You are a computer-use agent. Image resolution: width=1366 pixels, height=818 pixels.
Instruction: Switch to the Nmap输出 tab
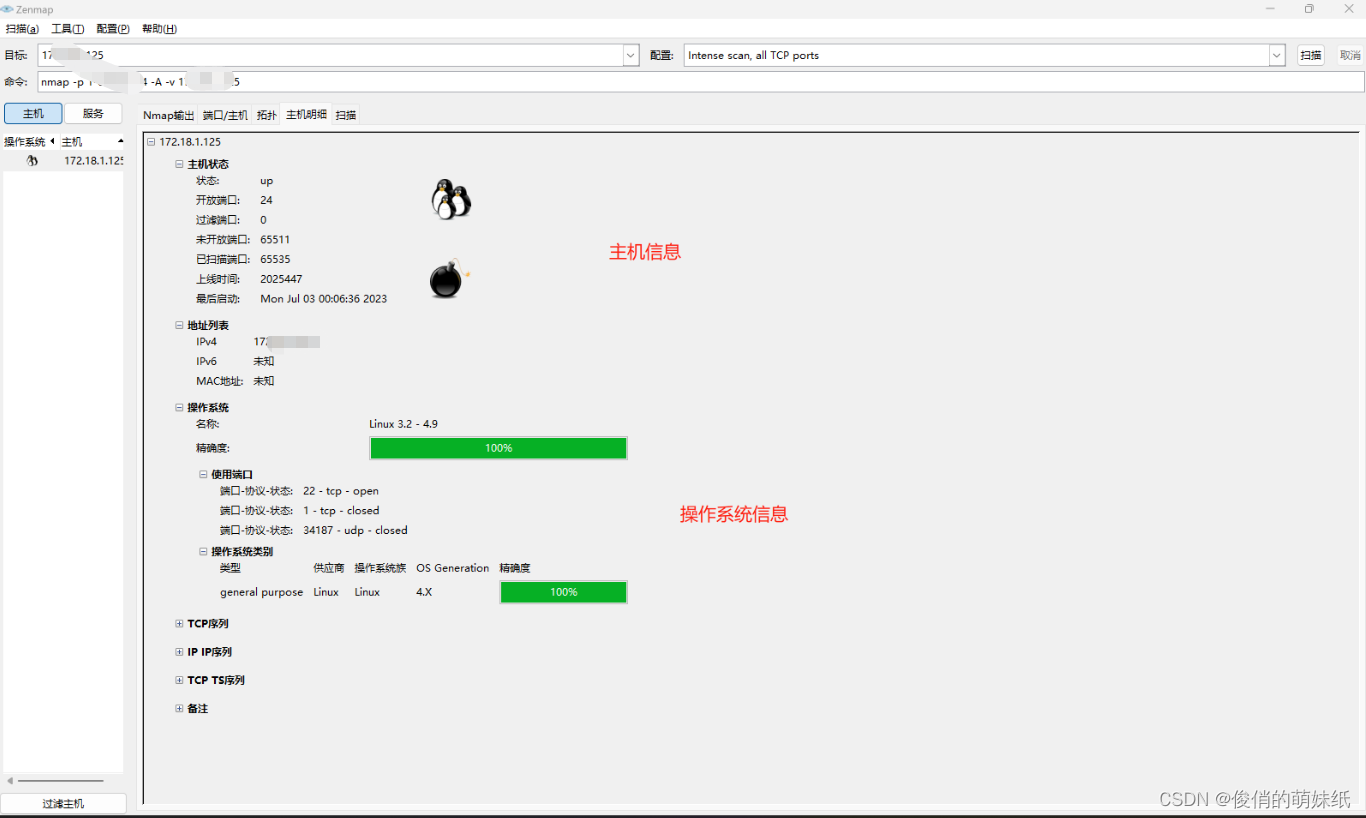click(x=168, y=115)
